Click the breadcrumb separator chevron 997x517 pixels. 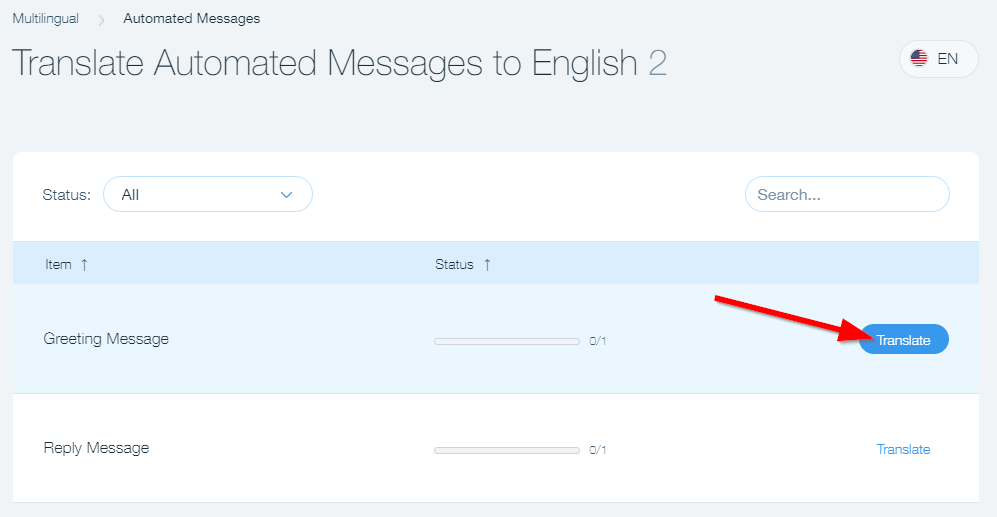[x=101, y=19]
